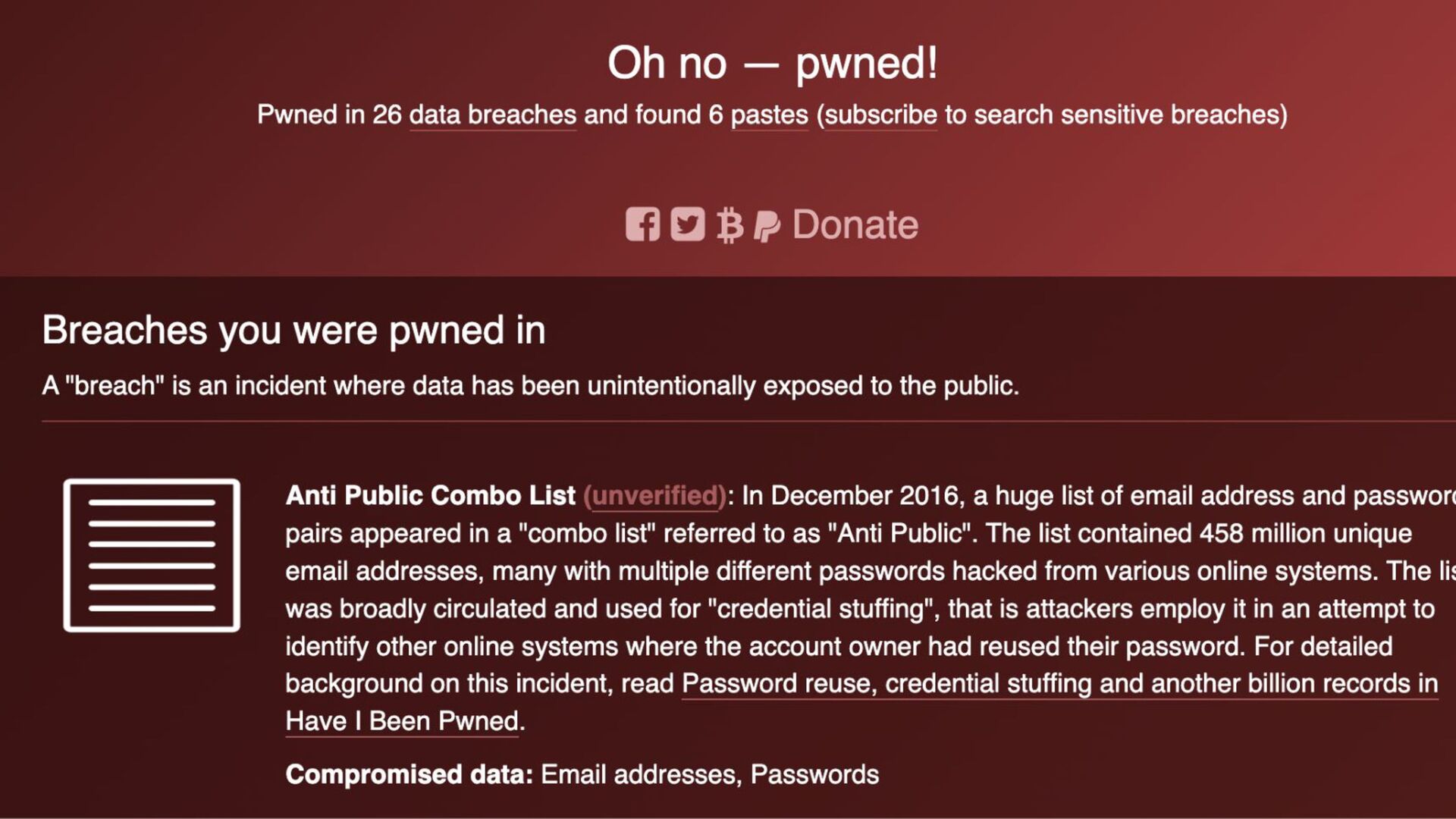This screenshot has height=819, width=1456.
Task: Click the "Email addresses, Passwords" compromised data text
Action: tap(710, 774)
